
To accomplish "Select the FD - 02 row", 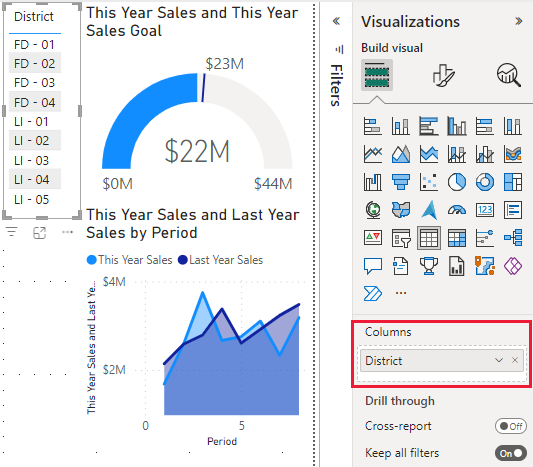I will [35, 63].
